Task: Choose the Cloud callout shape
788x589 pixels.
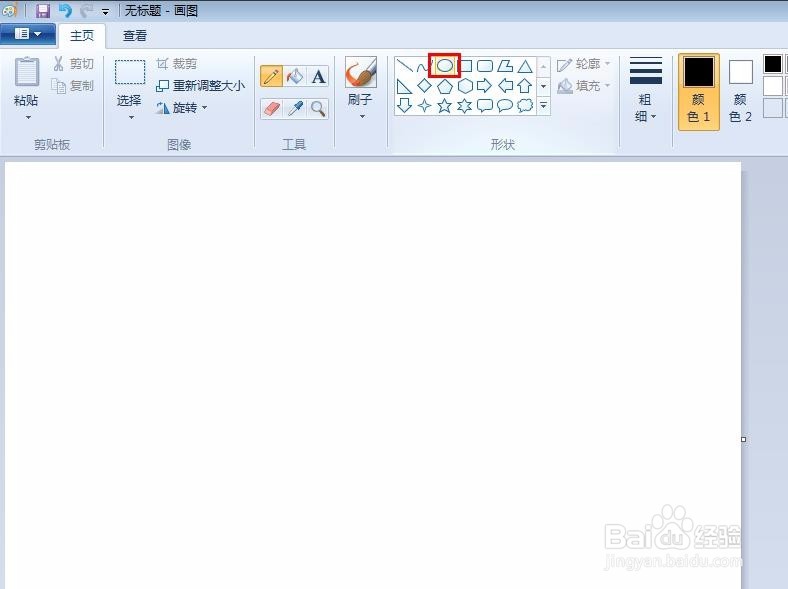Action: (525, 106)
